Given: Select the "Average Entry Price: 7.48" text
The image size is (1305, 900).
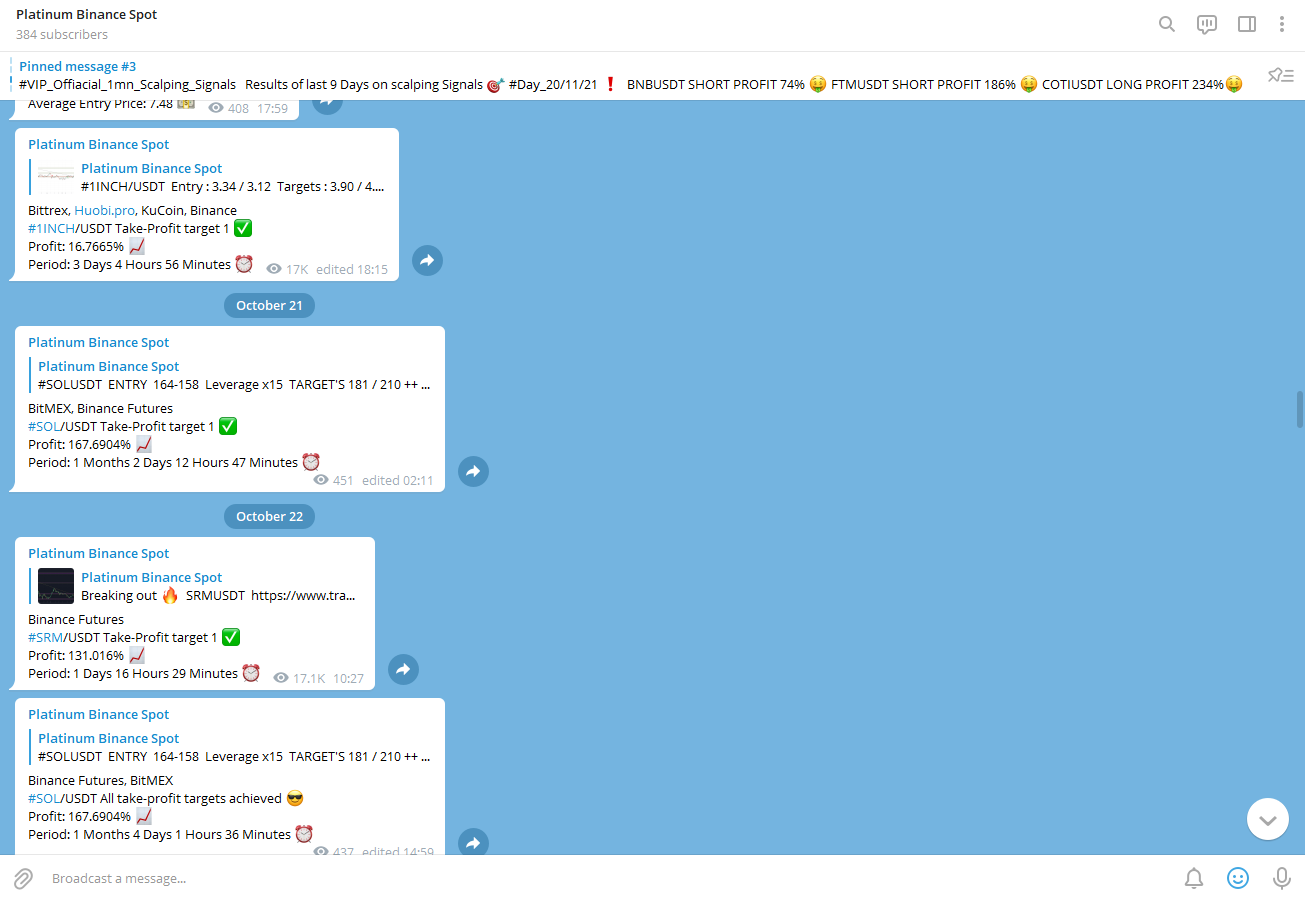Looking at the screenshot, I should [x=100, y=104].
